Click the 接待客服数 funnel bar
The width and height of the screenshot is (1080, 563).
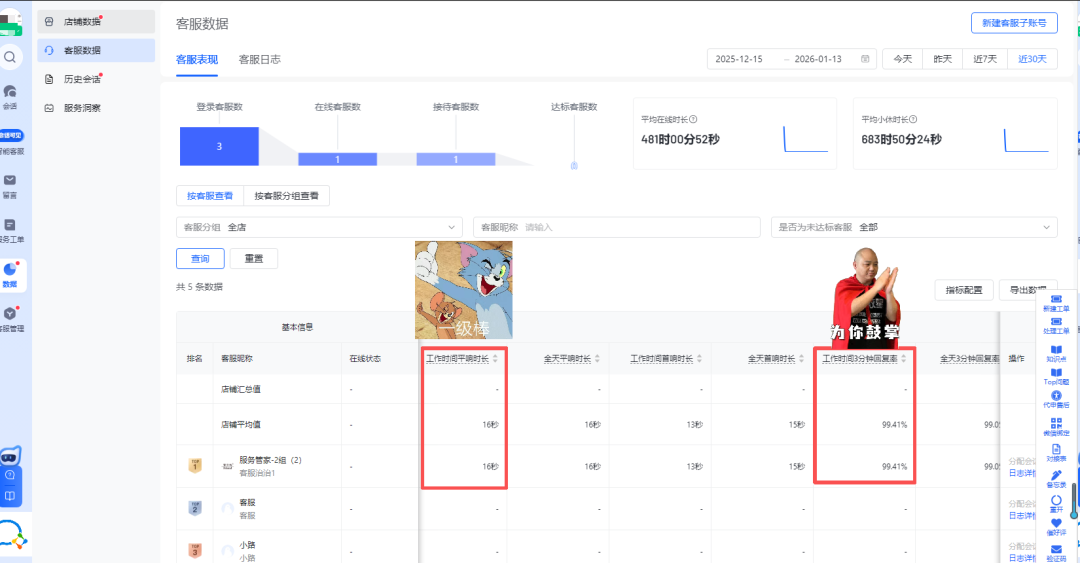pos(456,159)
